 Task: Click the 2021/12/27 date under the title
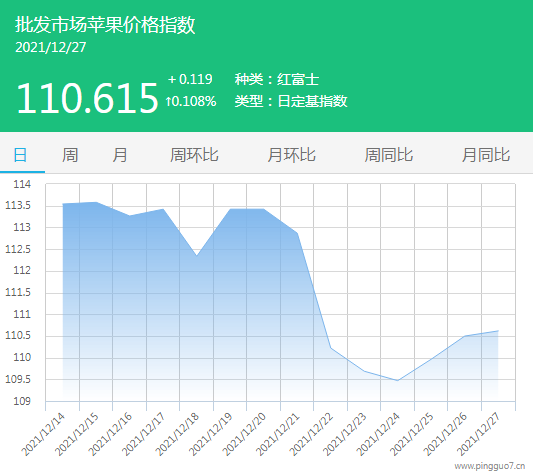51,47
